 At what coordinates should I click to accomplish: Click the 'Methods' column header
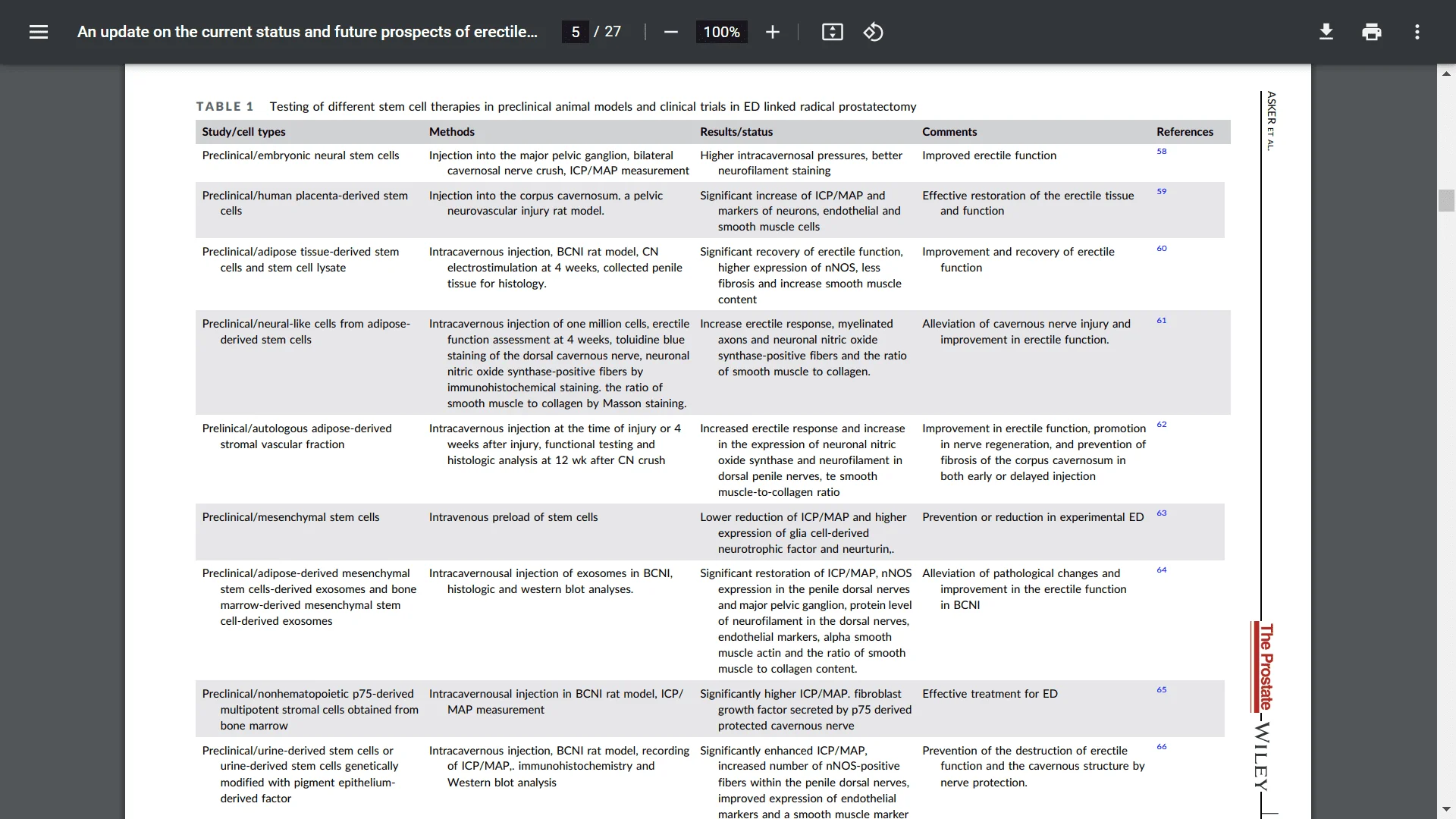point(451,131)
